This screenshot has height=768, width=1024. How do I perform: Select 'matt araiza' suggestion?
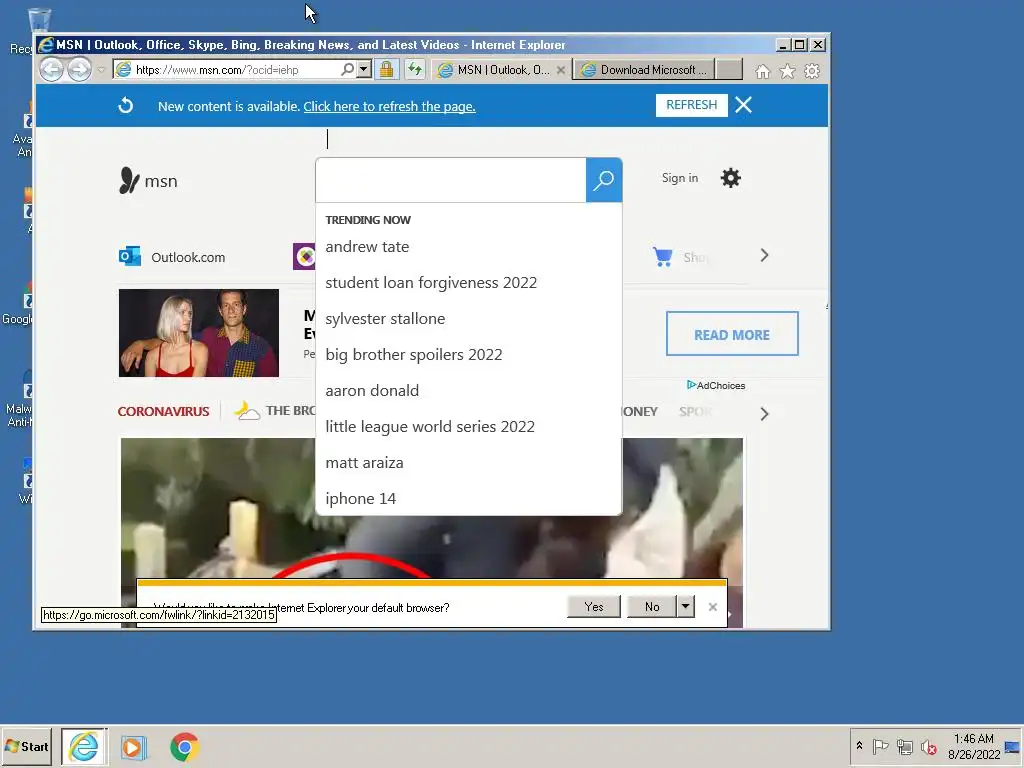click(364, 462)
